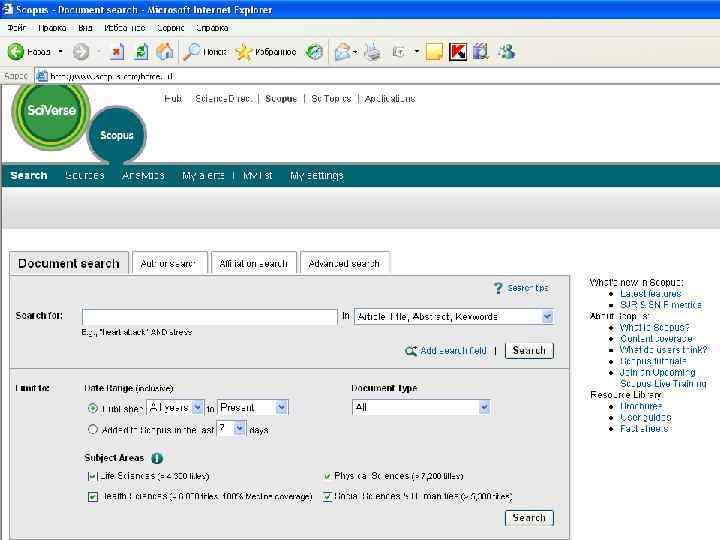Click the Search button below Subject Areas
This screenshot has width=720, height=540.
pos(529,518)
